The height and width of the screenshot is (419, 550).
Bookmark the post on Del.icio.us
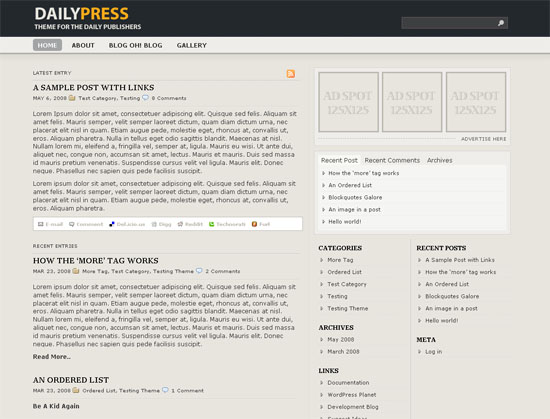(127, 224)
